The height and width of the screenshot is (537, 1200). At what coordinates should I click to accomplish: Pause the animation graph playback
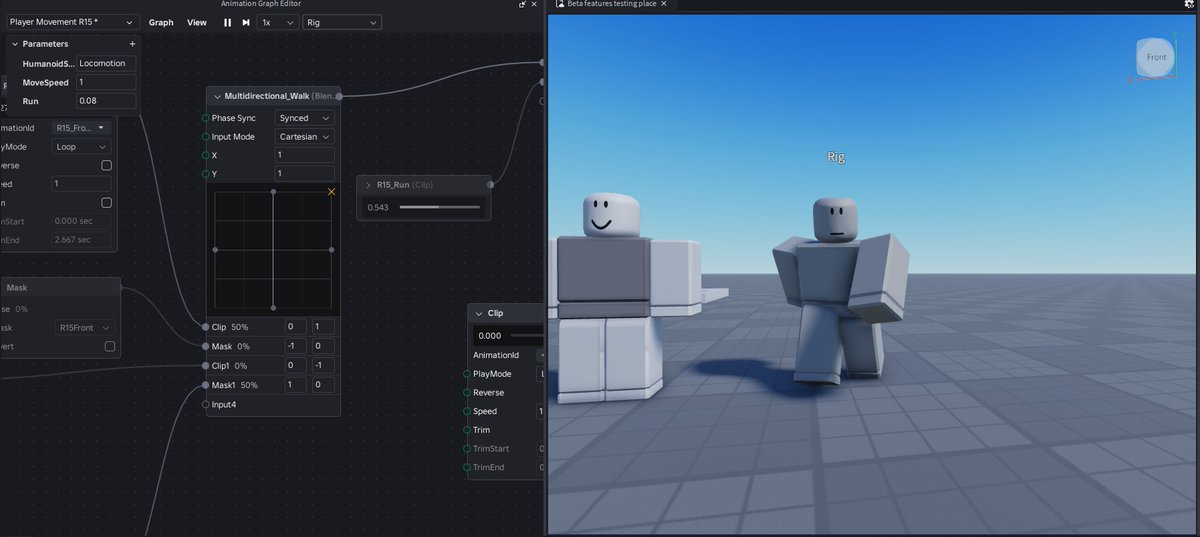227,22
